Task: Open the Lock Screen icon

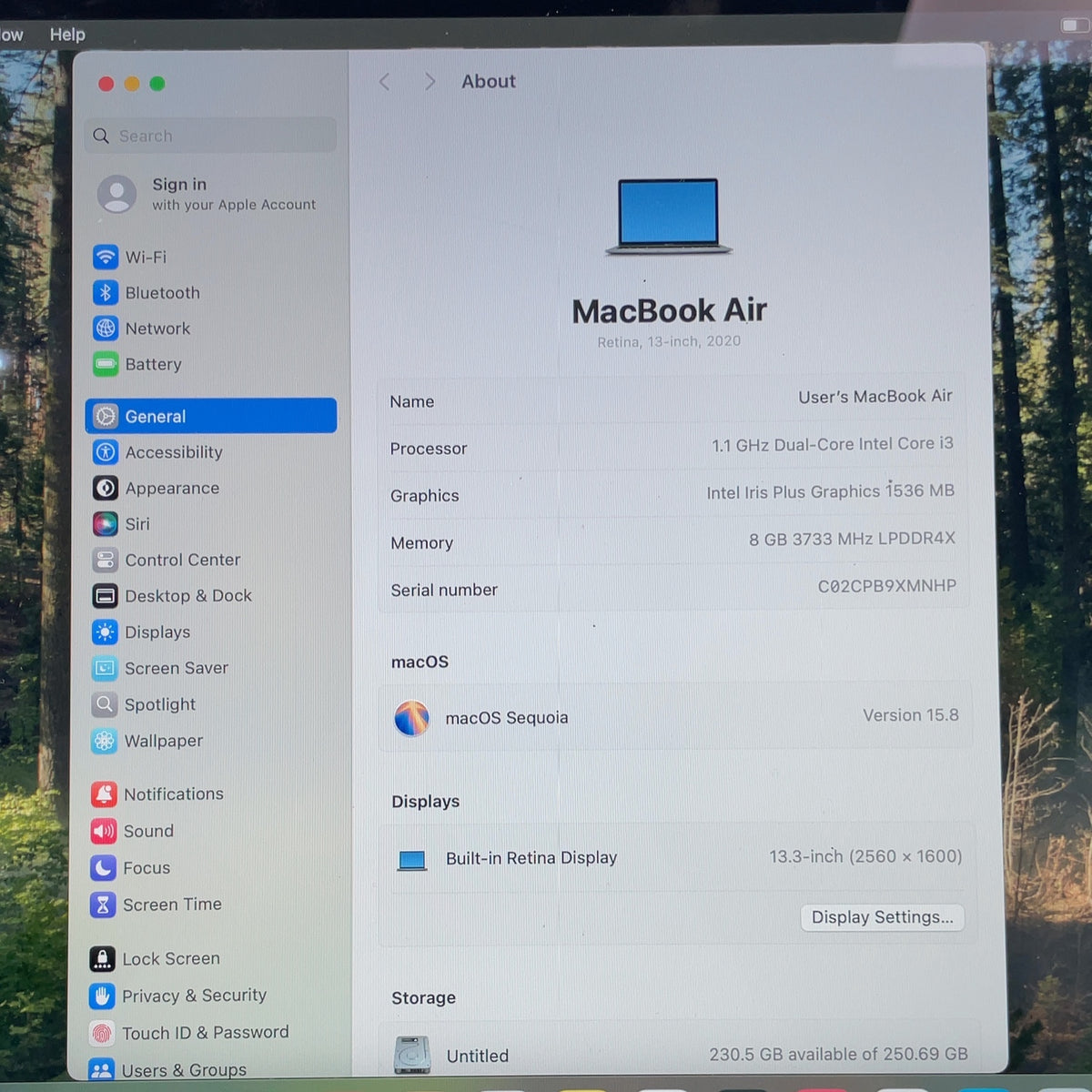Action: 102,958
